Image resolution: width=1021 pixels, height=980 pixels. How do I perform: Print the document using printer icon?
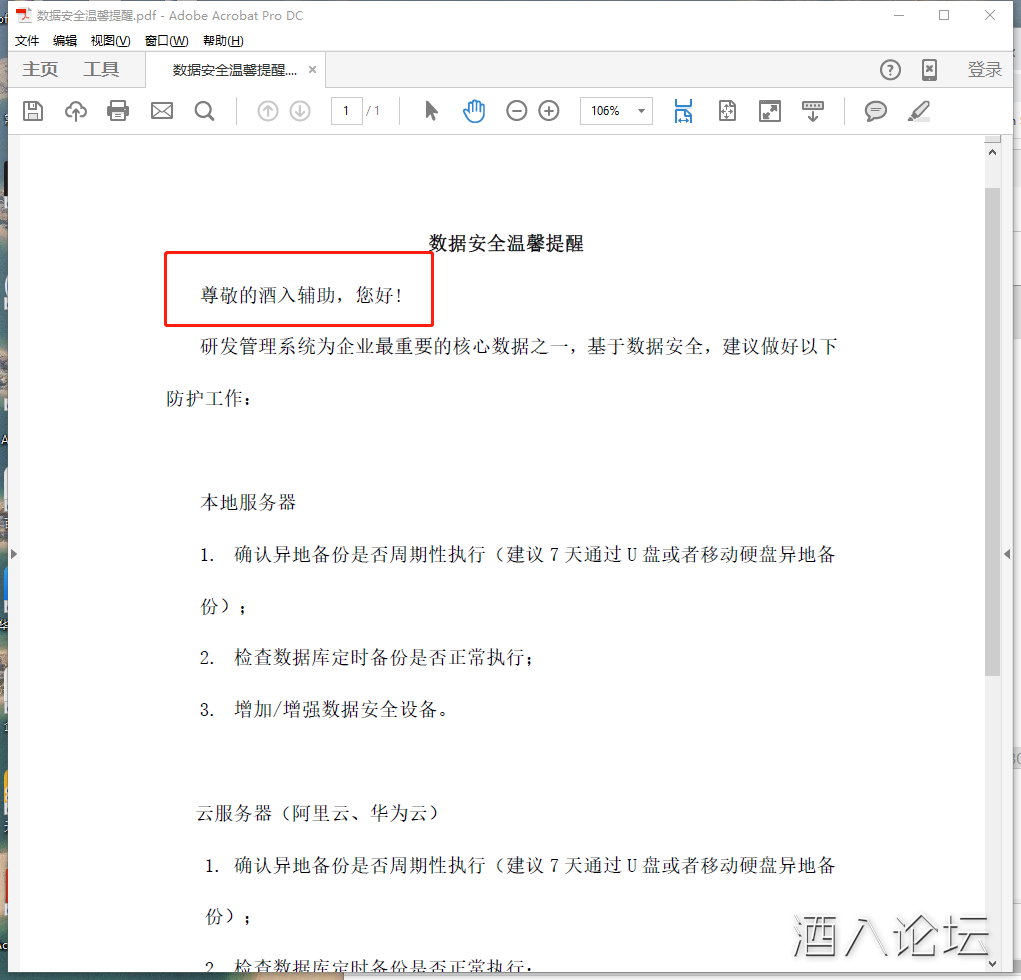point(118,111)
